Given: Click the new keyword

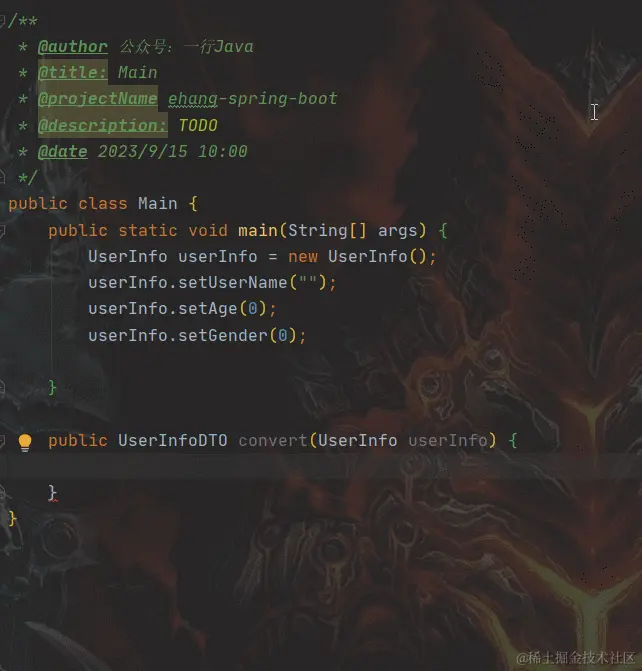Looking at the screenshot, I should 303,257.
